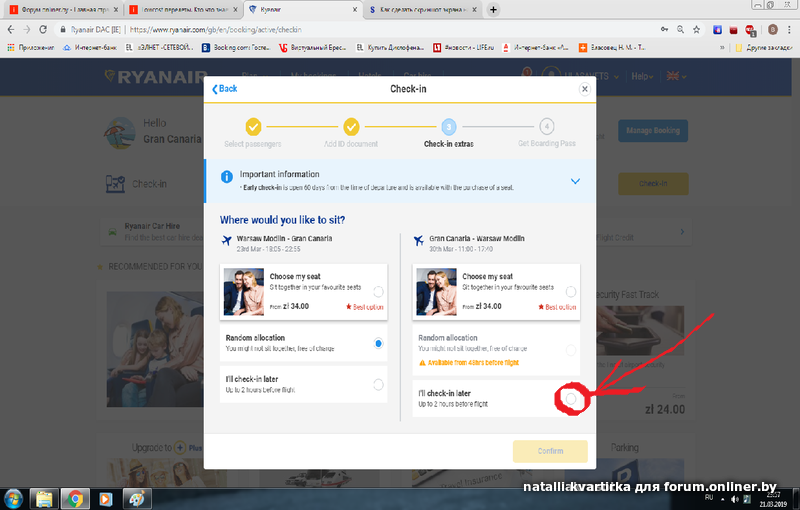Select I'll check-in later for return flight
The width and height of the screenshot is (800, 510).
point(571,399)
